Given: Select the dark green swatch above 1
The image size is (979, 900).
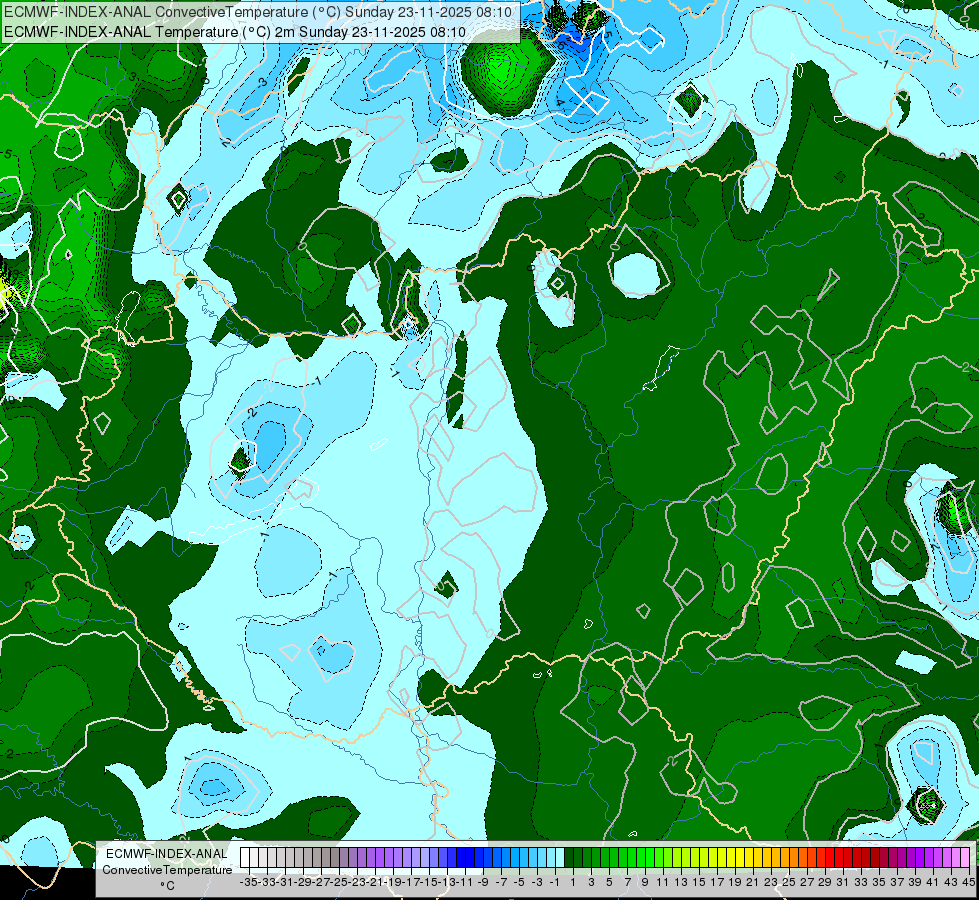Looking at the screenshot, I should 569,858.
